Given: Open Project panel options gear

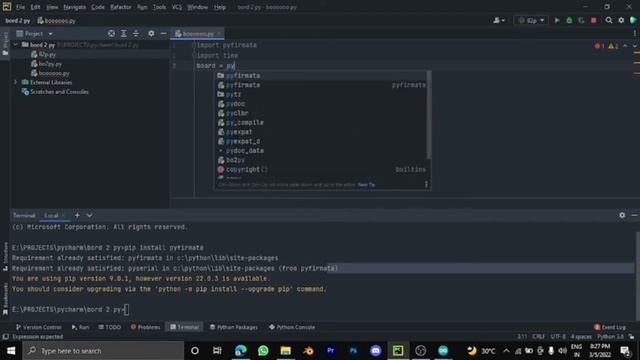Looking at the screenshot, I should tap(151, 33).
